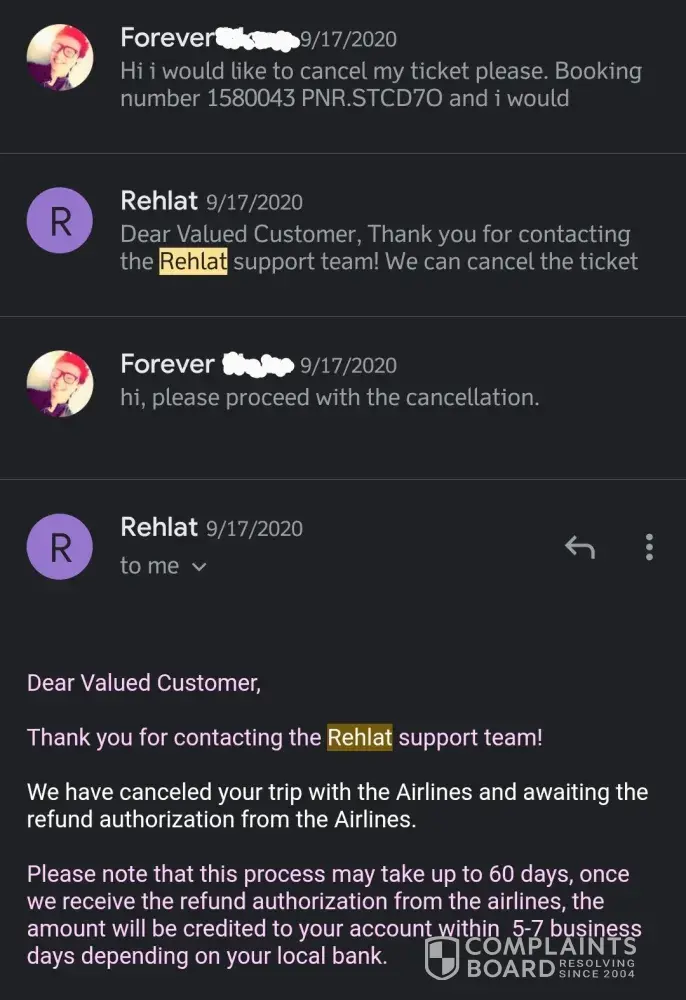Open the three-dot more options menu
The height and width of the screenshot is (1000, 686).
pos(650,547)
